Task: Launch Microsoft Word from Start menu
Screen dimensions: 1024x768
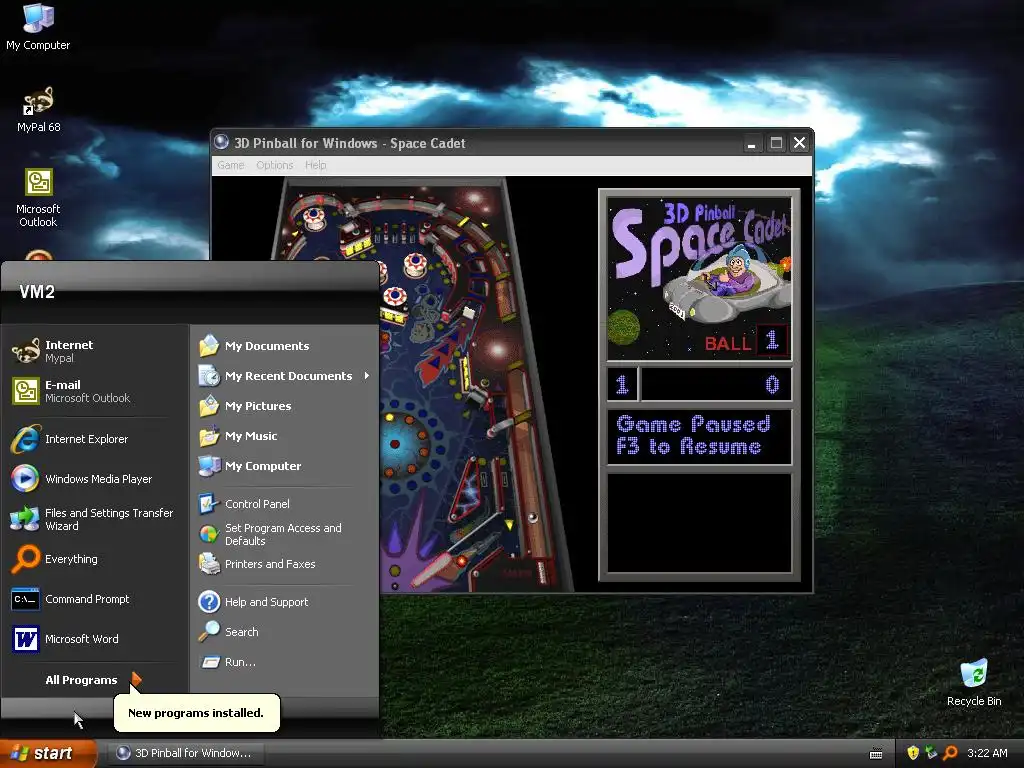Action: [95, 639]
